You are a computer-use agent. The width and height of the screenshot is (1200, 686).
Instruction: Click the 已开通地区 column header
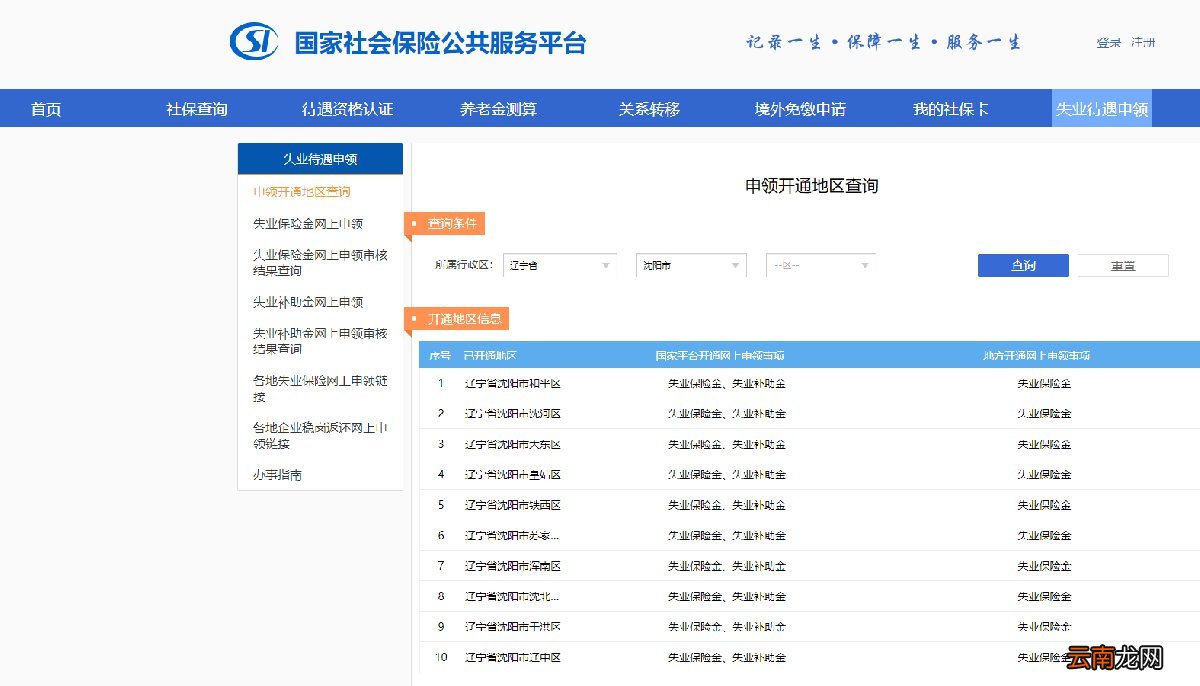coord(490,355)
